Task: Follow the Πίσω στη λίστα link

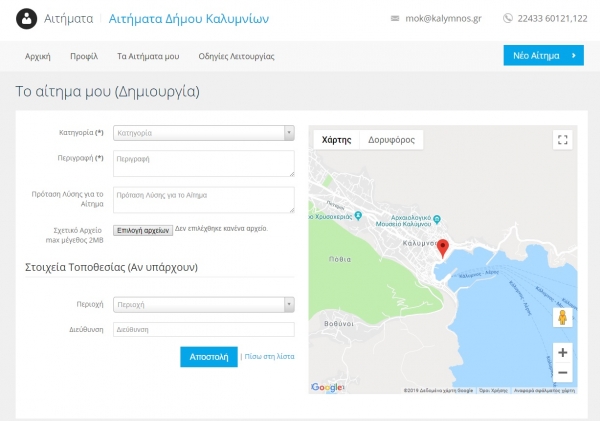Action: coord(269,356)
